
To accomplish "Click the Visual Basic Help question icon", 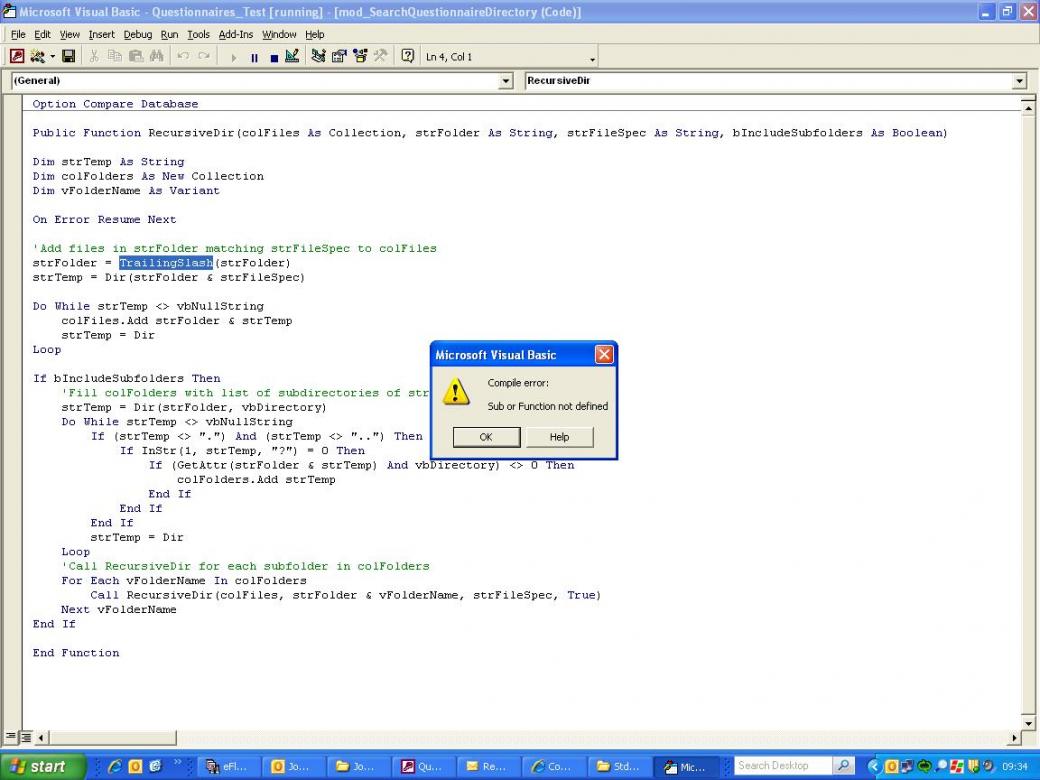I will [407, 56].
